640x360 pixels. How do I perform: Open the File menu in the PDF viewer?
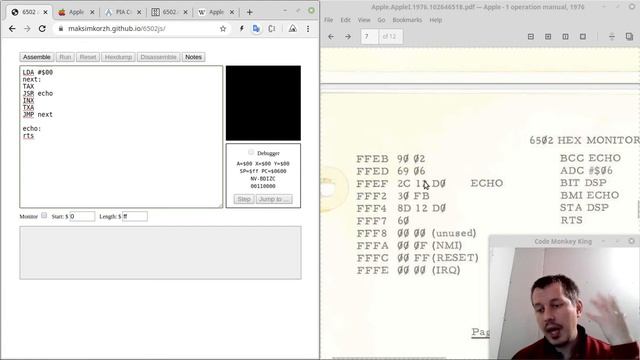[329, 20]
